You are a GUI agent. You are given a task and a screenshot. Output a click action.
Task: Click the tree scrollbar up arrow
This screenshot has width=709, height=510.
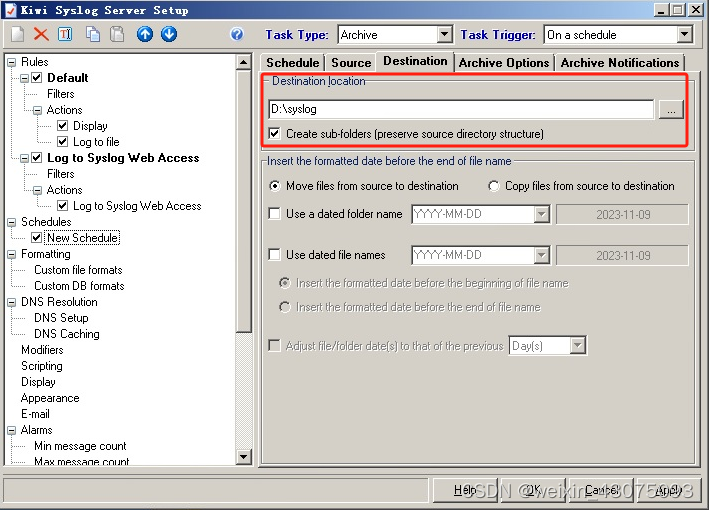tap(244, 62)
